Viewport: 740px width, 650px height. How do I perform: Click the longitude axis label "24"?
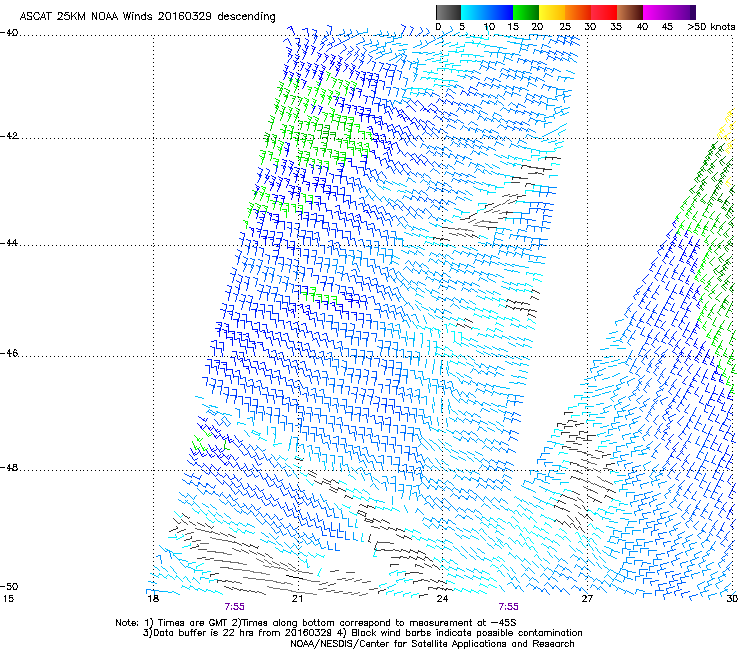point(442,599)
